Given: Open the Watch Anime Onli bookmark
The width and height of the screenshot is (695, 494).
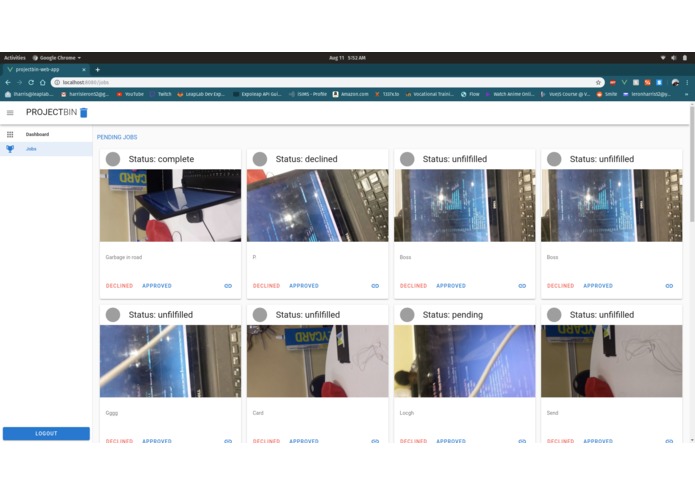Looking at the screenshot, I should pos(510,94).
